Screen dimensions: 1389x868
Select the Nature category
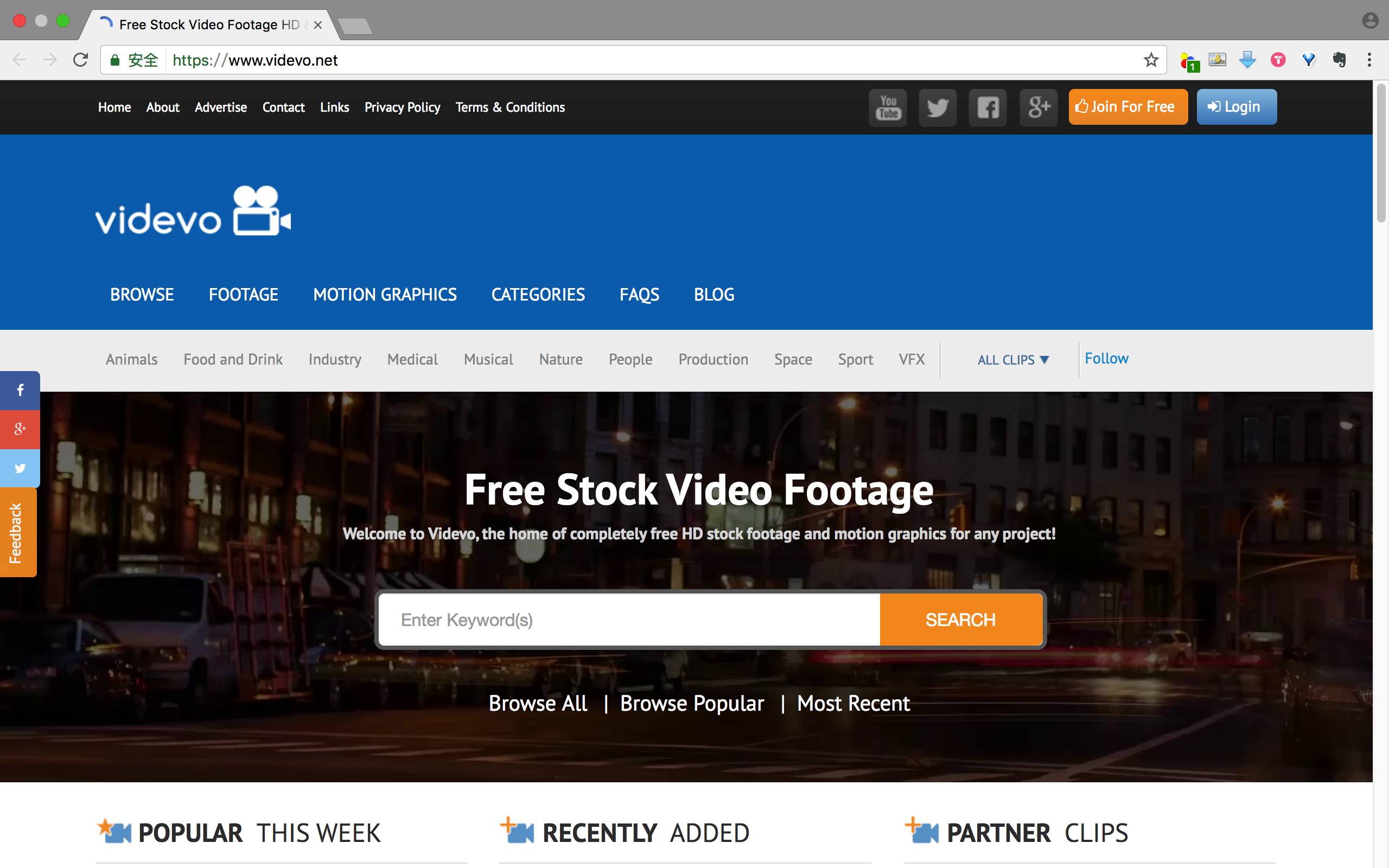(x=561, y=359)
